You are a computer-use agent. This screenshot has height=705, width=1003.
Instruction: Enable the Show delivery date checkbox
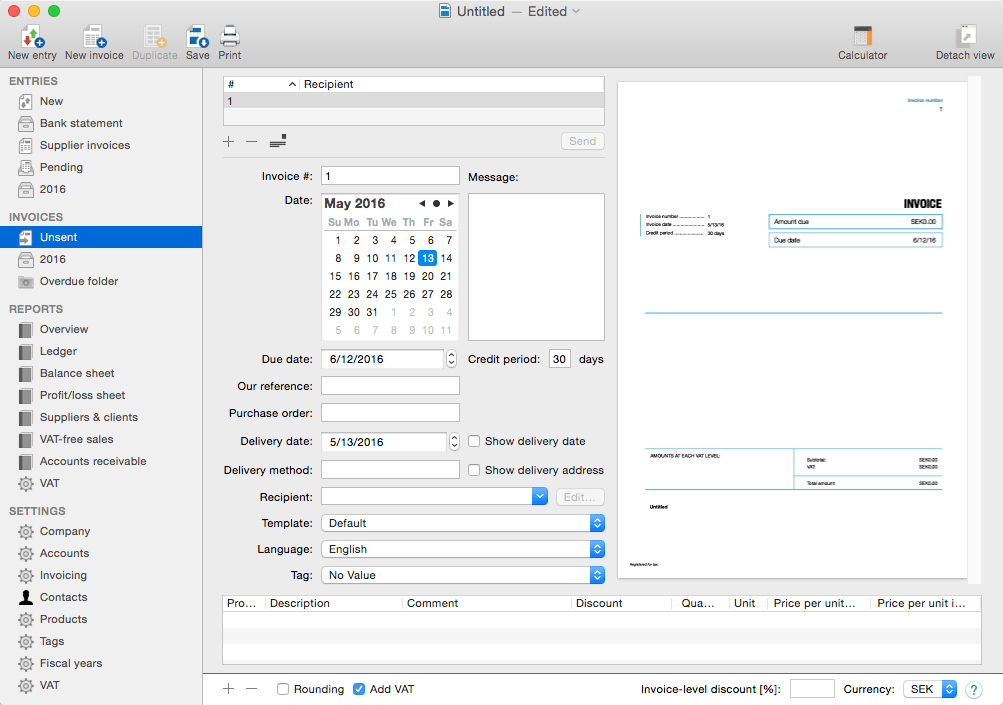(x=475, y=441)
